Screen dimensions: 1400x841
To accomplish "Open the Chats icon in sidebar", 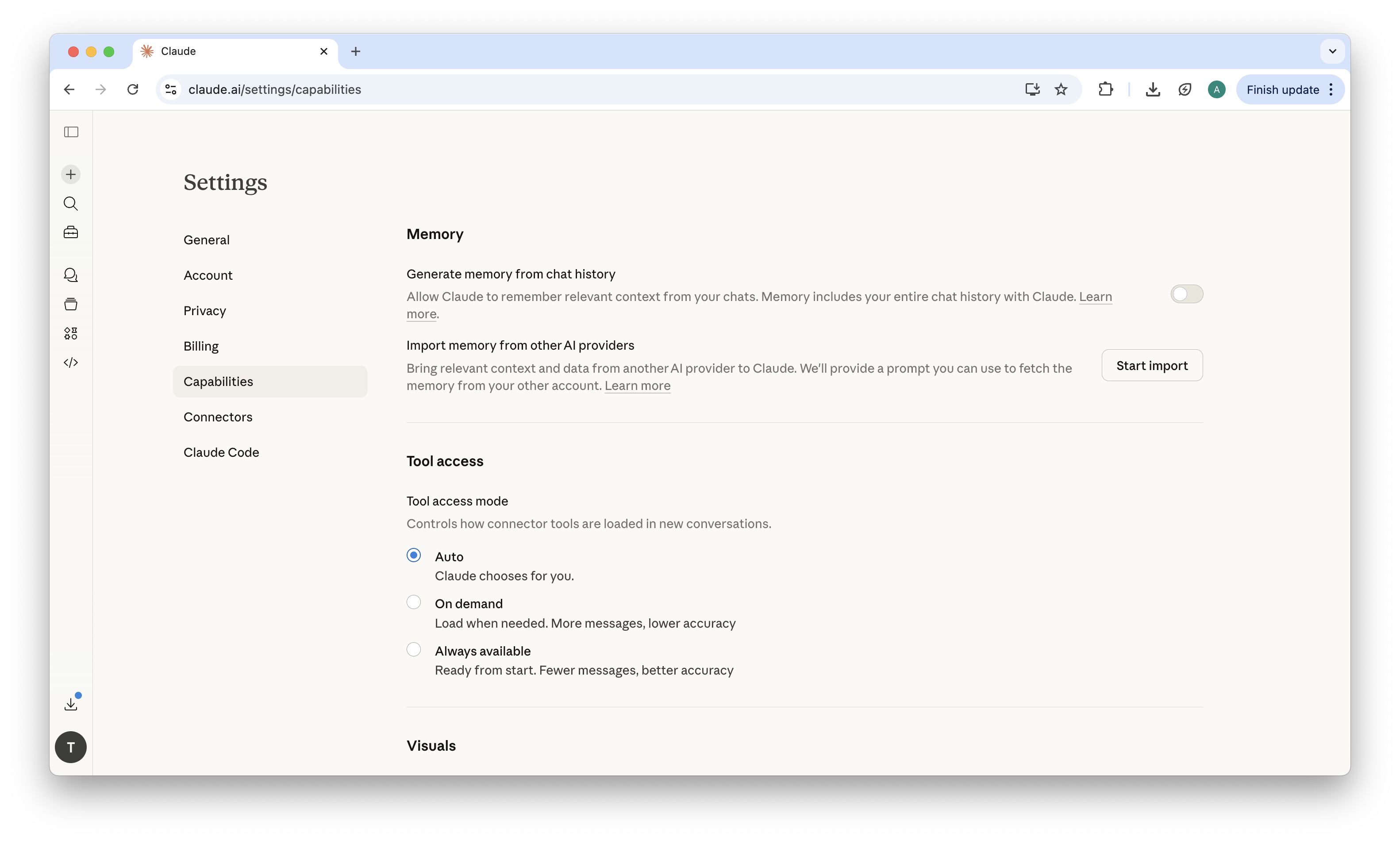I will 71,275.
